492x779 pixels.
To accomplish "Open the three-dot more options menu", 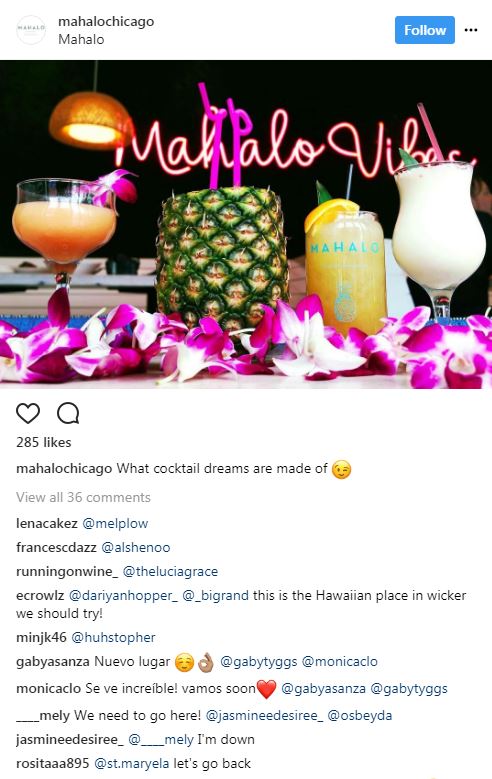I will pos(471,30).
